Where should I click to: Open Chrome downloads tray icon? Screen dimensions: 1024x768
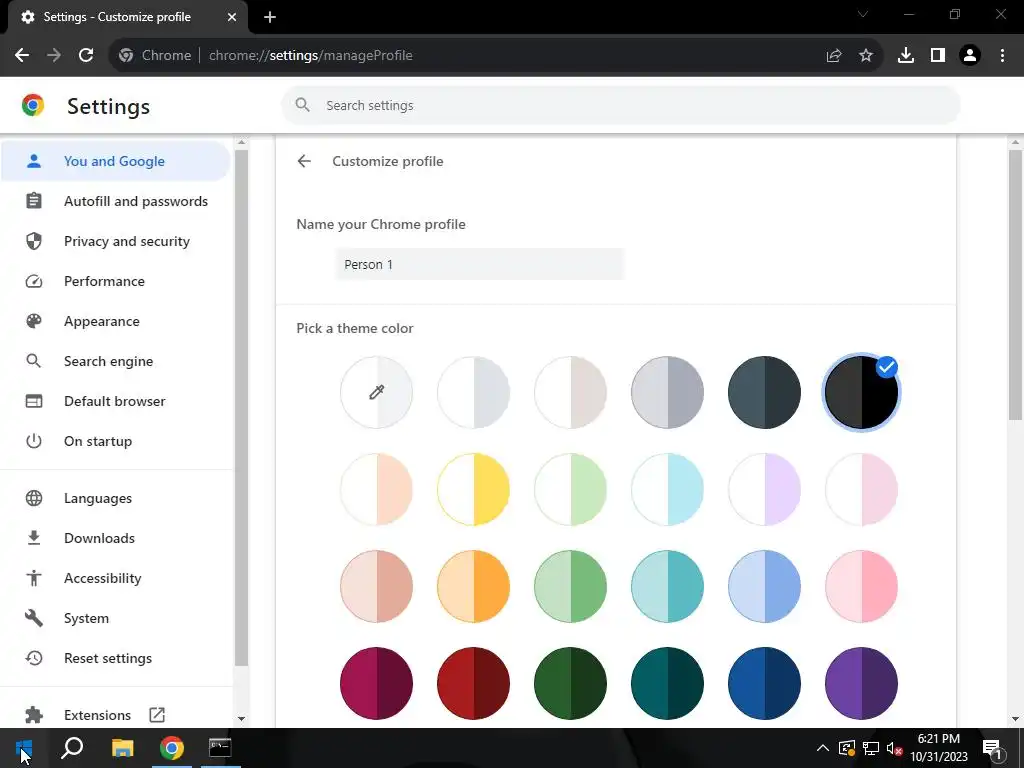point(906,56)
